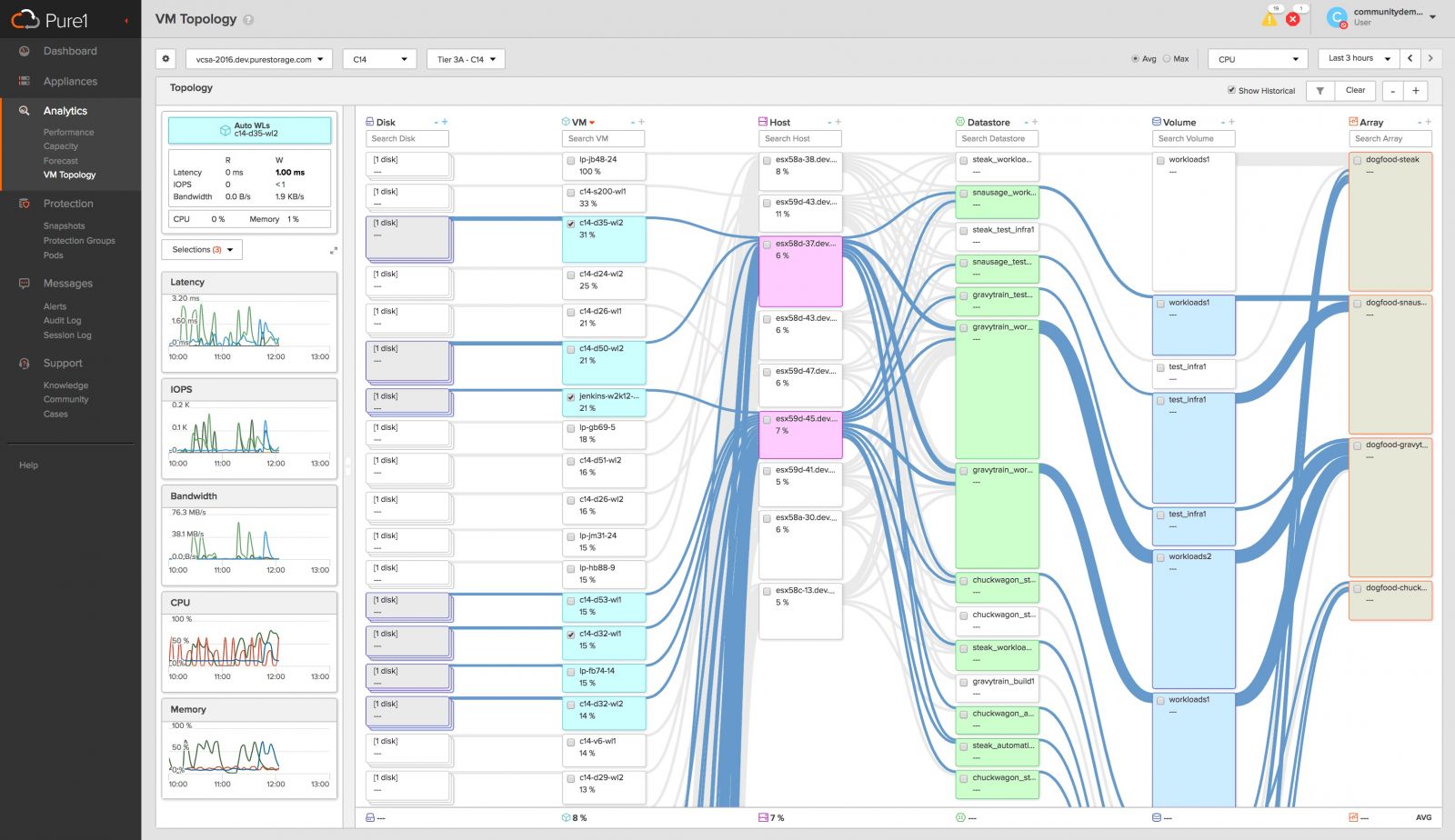Viewport: 1455px width, 840px height.
Task: Open the CPU metric dropdown
Action: tap(1257, 59)
